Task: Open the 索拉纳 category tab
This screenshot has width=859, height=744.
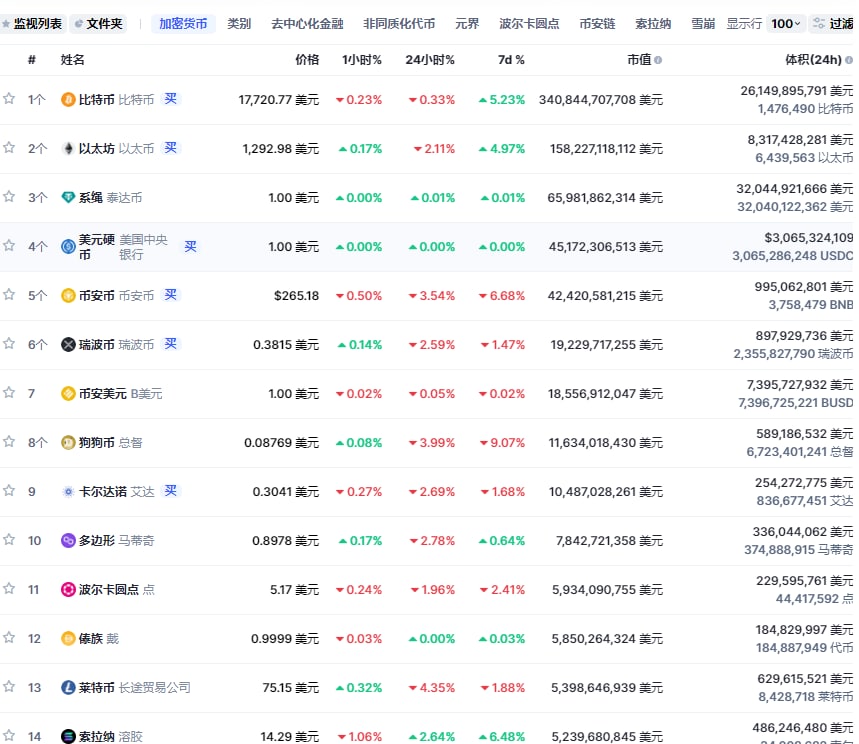Action: (653, 24)
